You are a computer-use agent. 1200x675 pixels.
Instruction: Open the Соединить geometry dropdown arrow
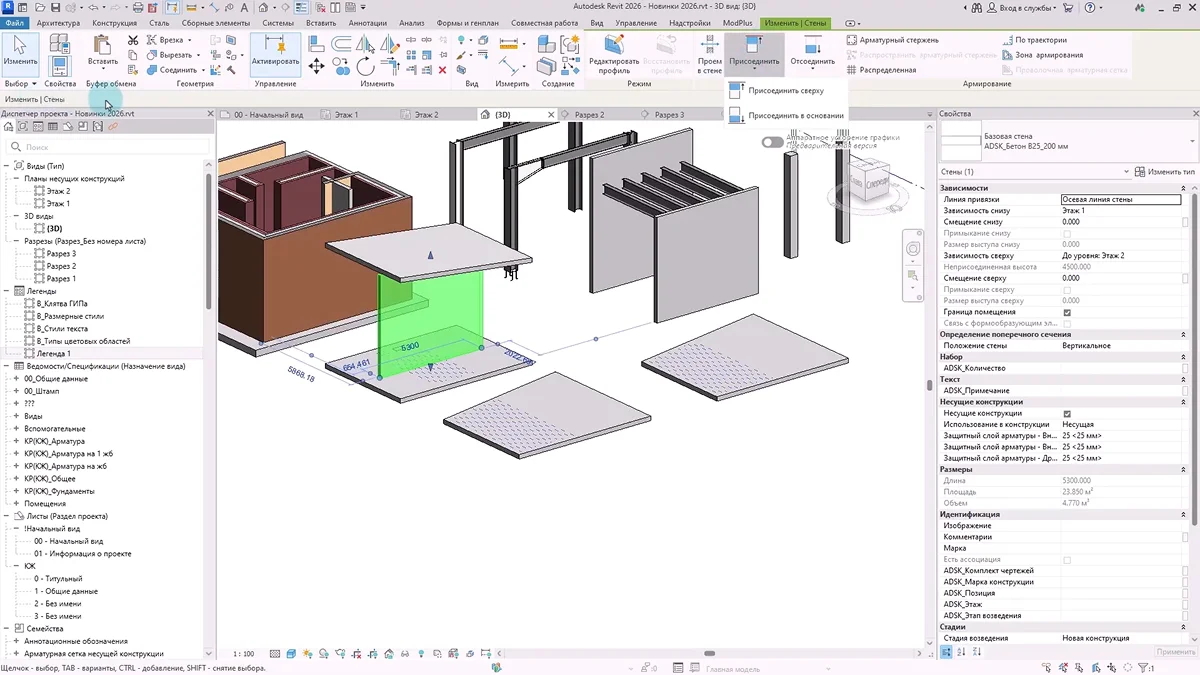202,71
